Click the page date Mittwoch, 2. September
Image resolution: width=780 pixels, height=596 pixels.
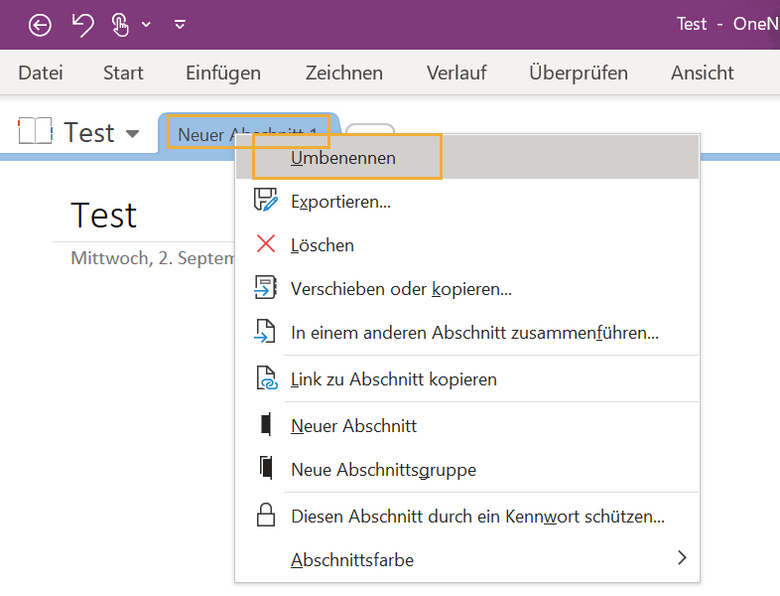[153, 258]
